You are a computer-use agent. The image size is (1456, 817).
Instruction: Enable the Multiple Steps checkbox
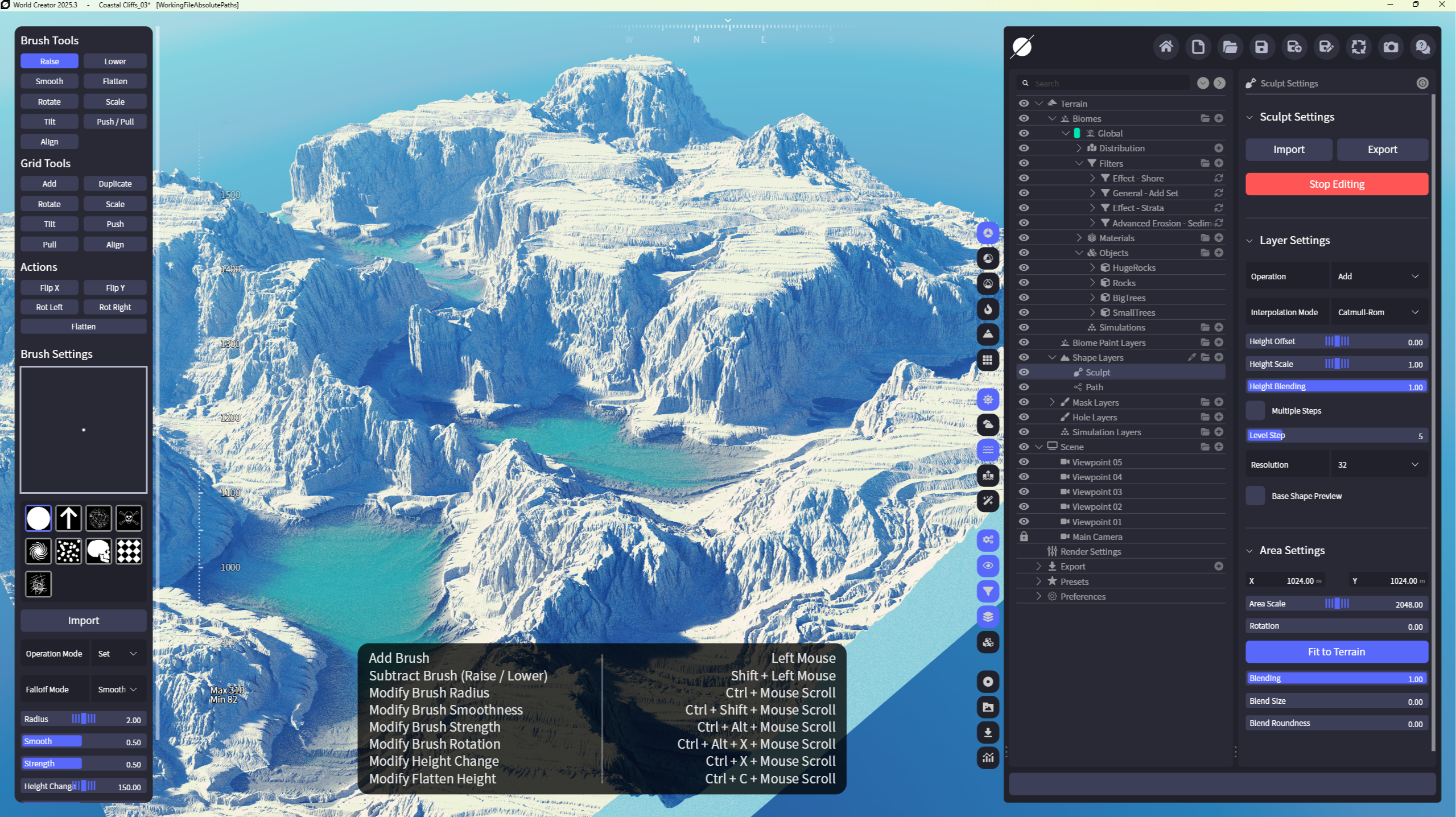click(1255, 410)
